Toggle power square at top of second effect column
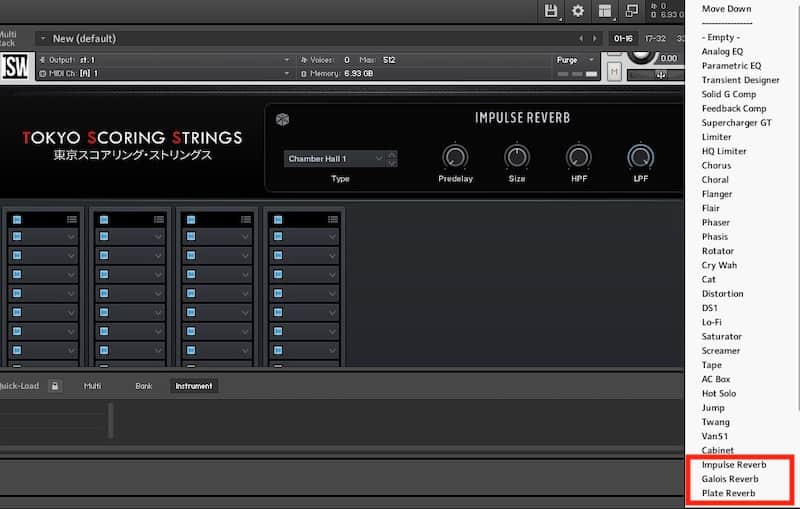800x509 pixels. tap(104, 219)
